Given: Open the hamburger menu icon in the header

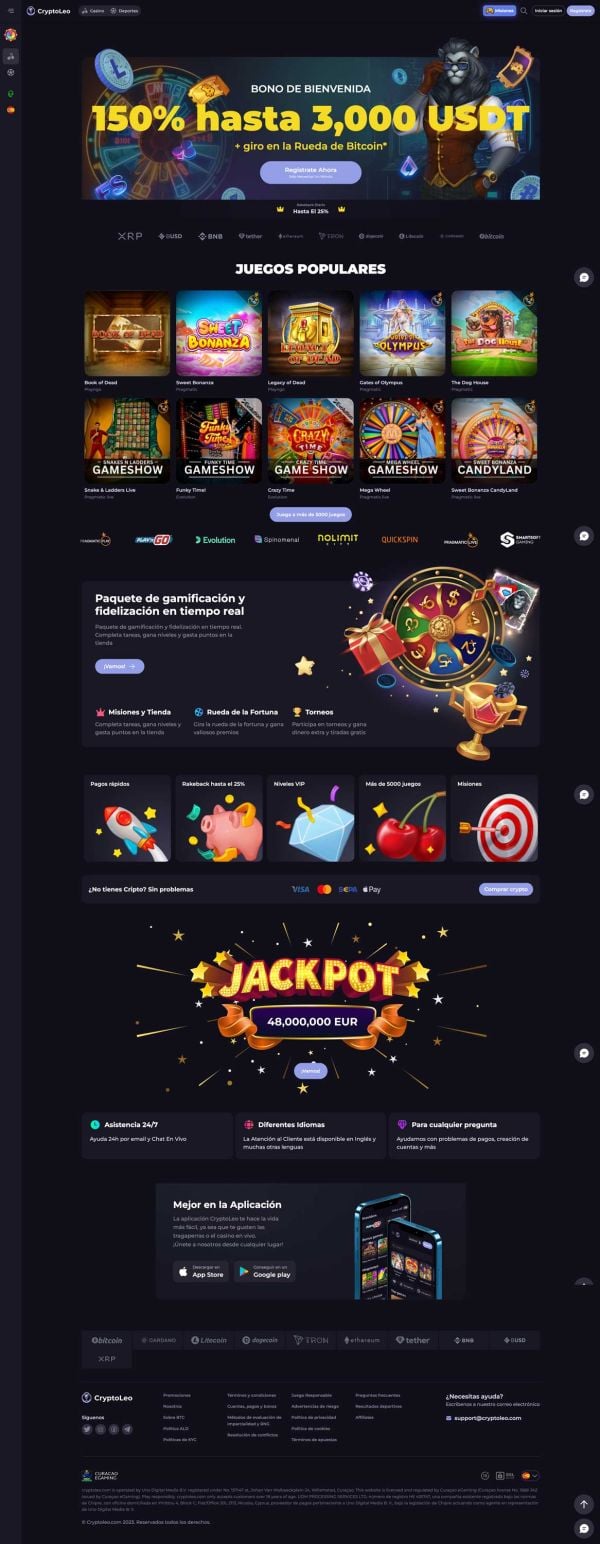Looking at the screenshot, I should click(11, 11).
